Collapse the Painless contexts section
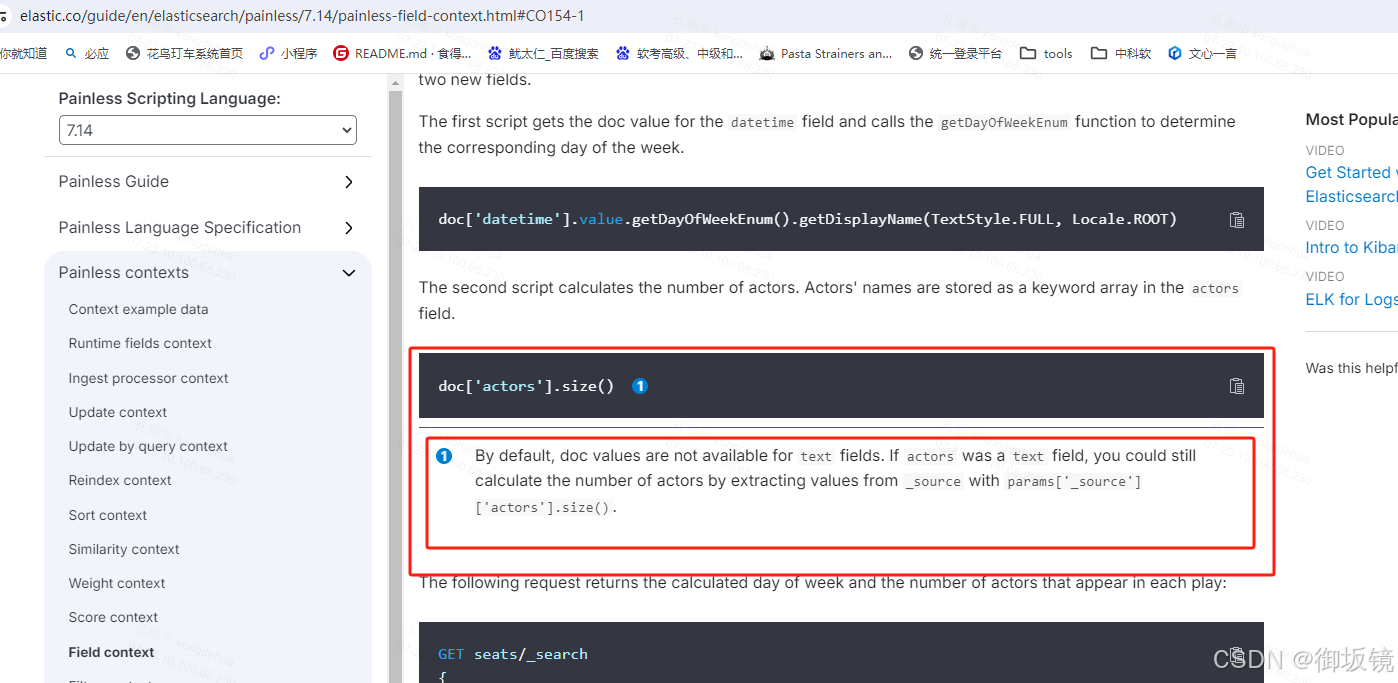The width and height of the screenshot is (1398, 683). coord(207,273)
